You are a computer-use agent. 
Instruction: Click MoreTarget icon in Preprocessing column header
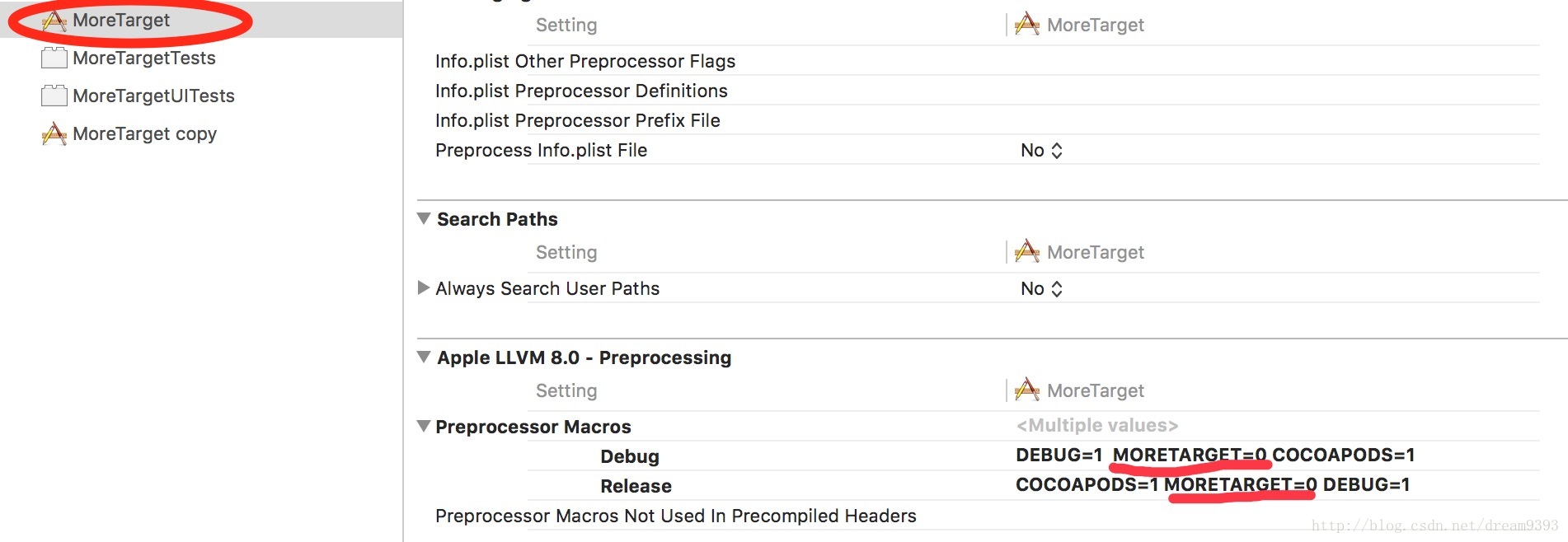click(x=1027, y=390)
